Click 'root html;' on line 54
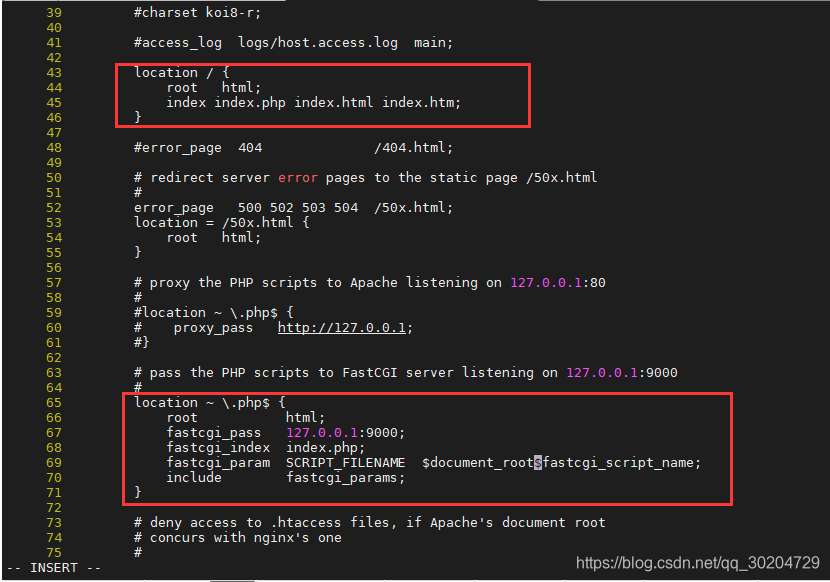This screenshot has width=830, height=582. tap(213, 238)
